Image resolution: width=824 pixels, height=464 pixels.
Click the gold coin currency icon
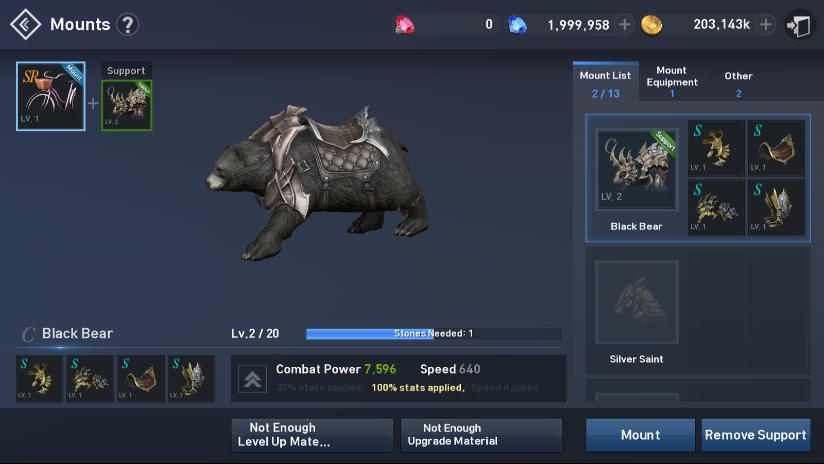[x=651, y=25]
